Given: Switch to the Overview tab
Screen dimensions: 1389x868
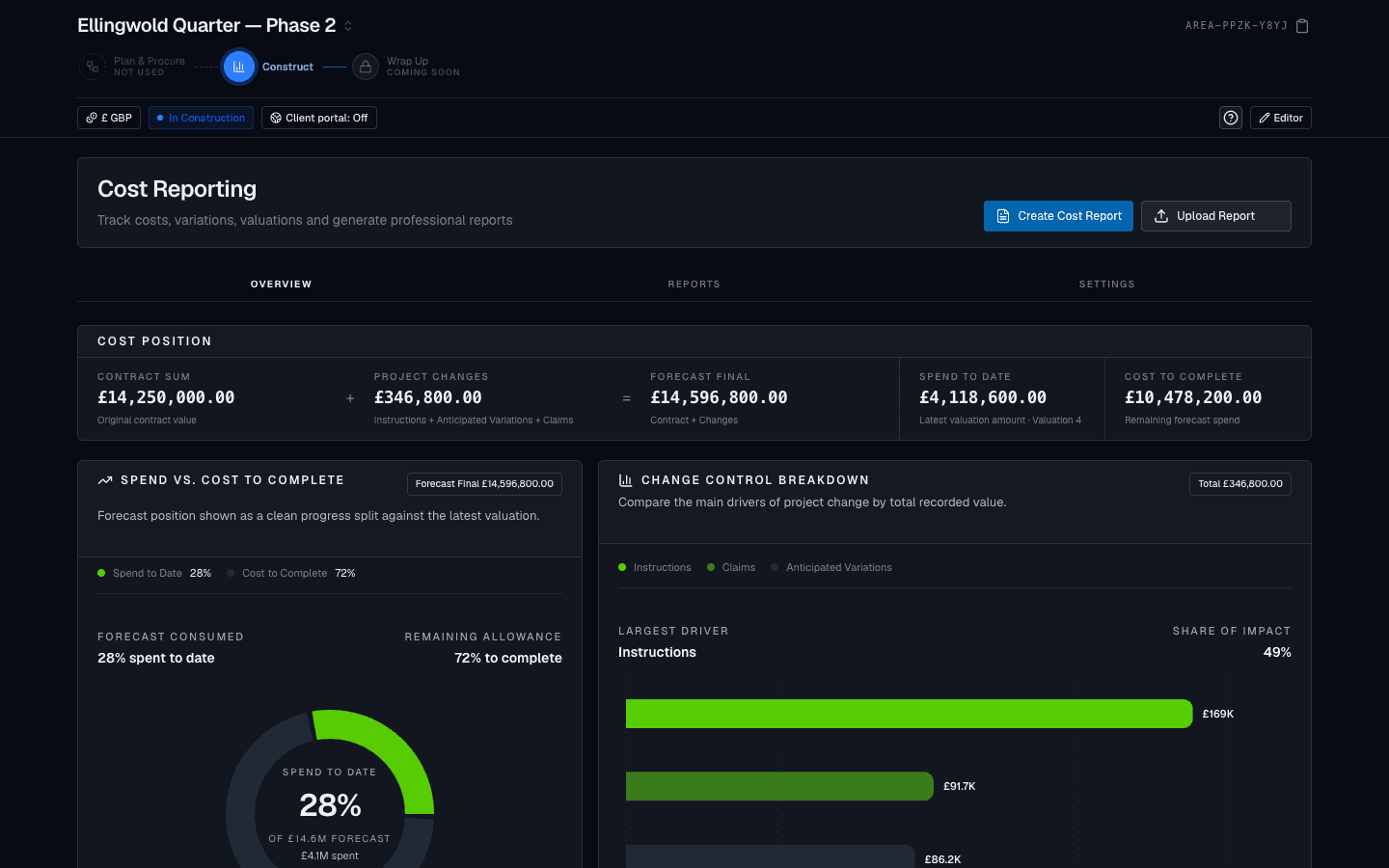Looking at the screenshot, I should tap(282, 285).
